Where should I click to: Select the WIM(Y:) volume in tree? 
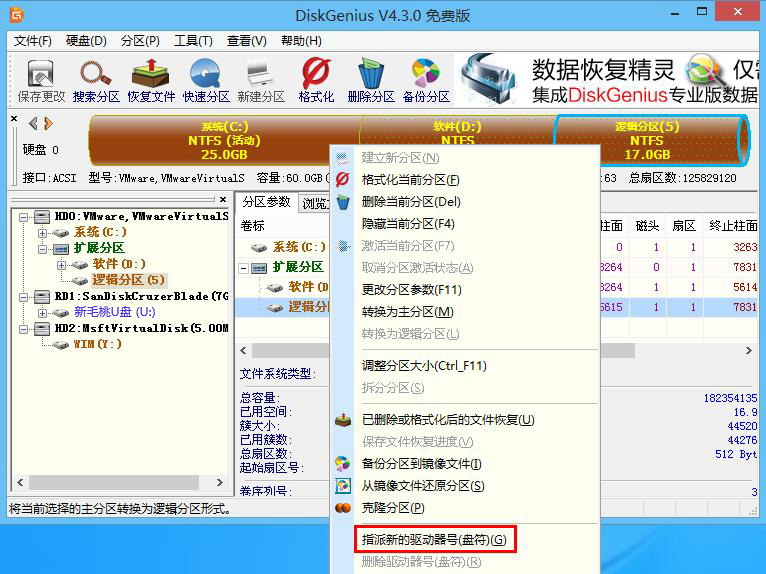[x=97, y=344]
